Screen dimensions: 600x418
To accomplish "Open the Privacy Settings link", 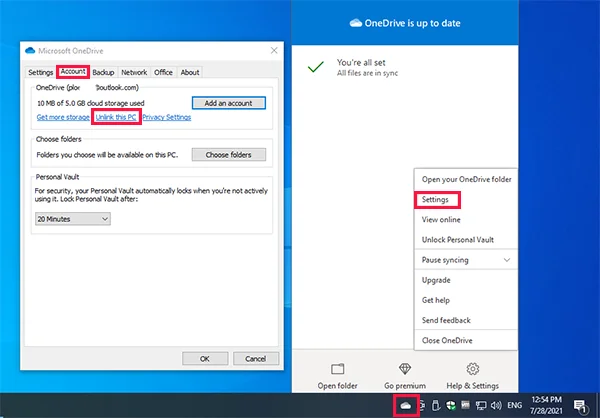I will pos(167,117).
